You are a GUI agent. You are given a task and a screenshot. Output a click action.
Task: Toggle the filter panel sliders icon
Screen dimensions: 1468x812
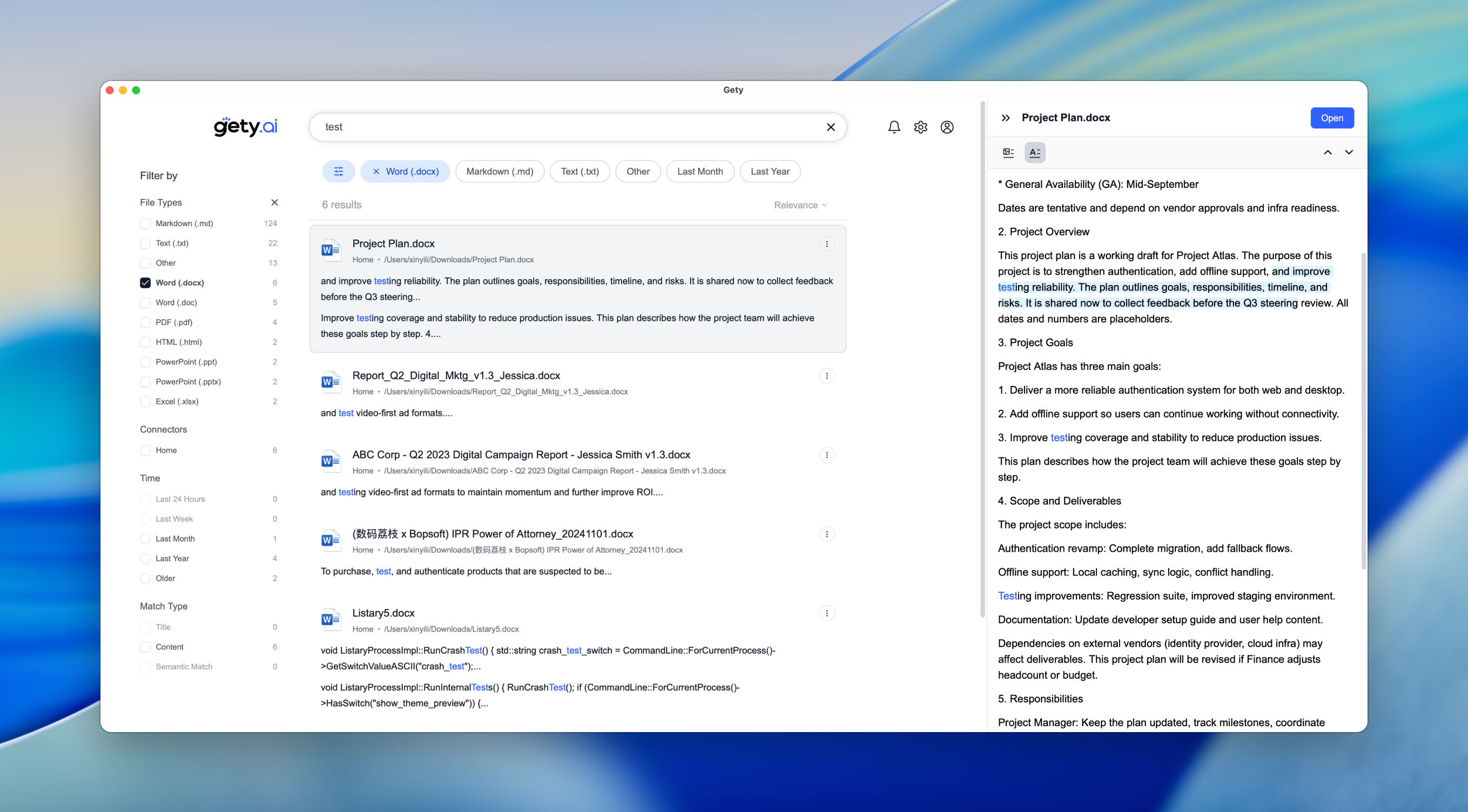[339, 172]
